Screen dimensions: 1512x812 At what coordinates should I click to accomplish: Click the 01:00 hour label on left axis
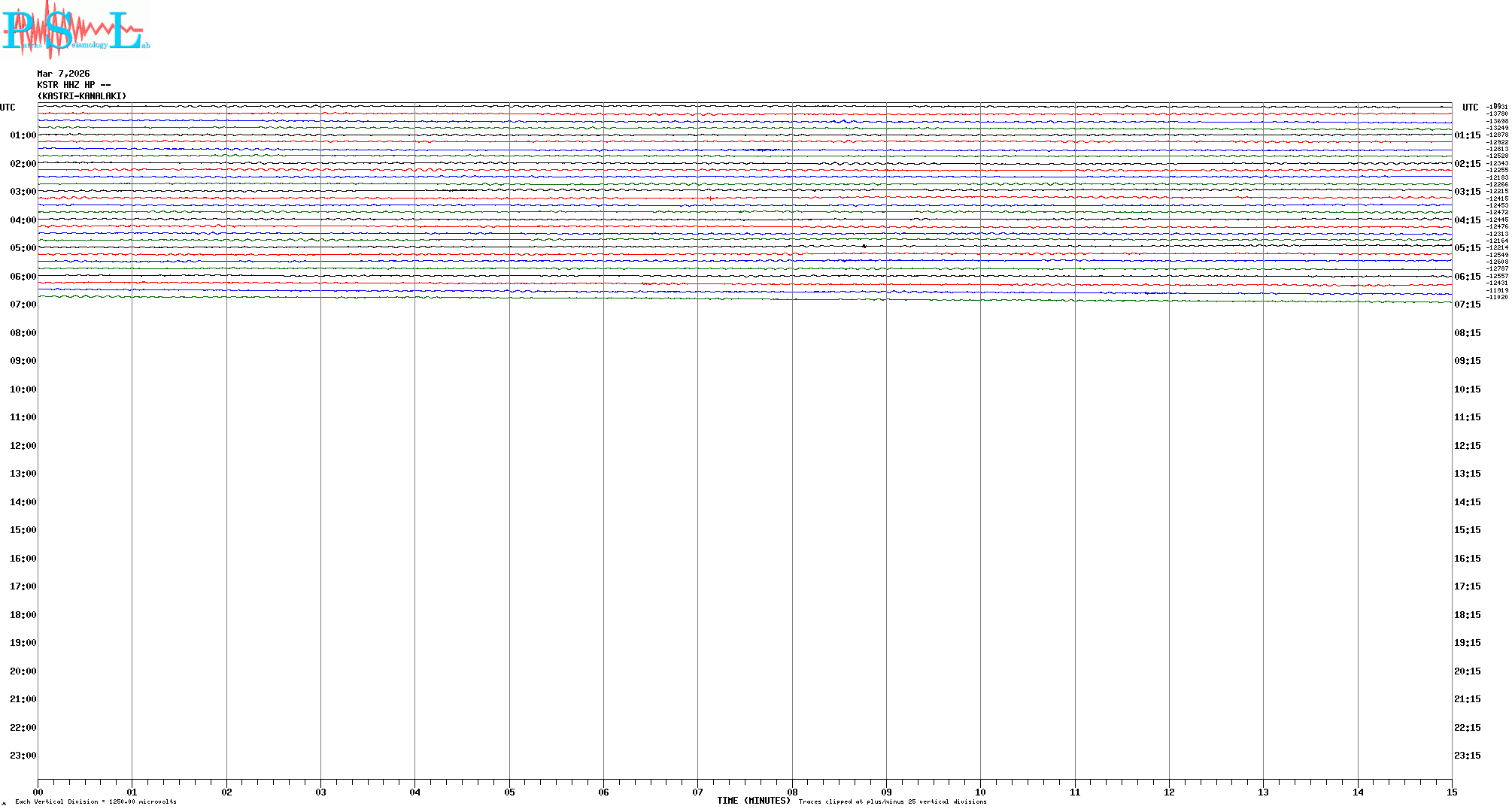(x=23, y=135)
